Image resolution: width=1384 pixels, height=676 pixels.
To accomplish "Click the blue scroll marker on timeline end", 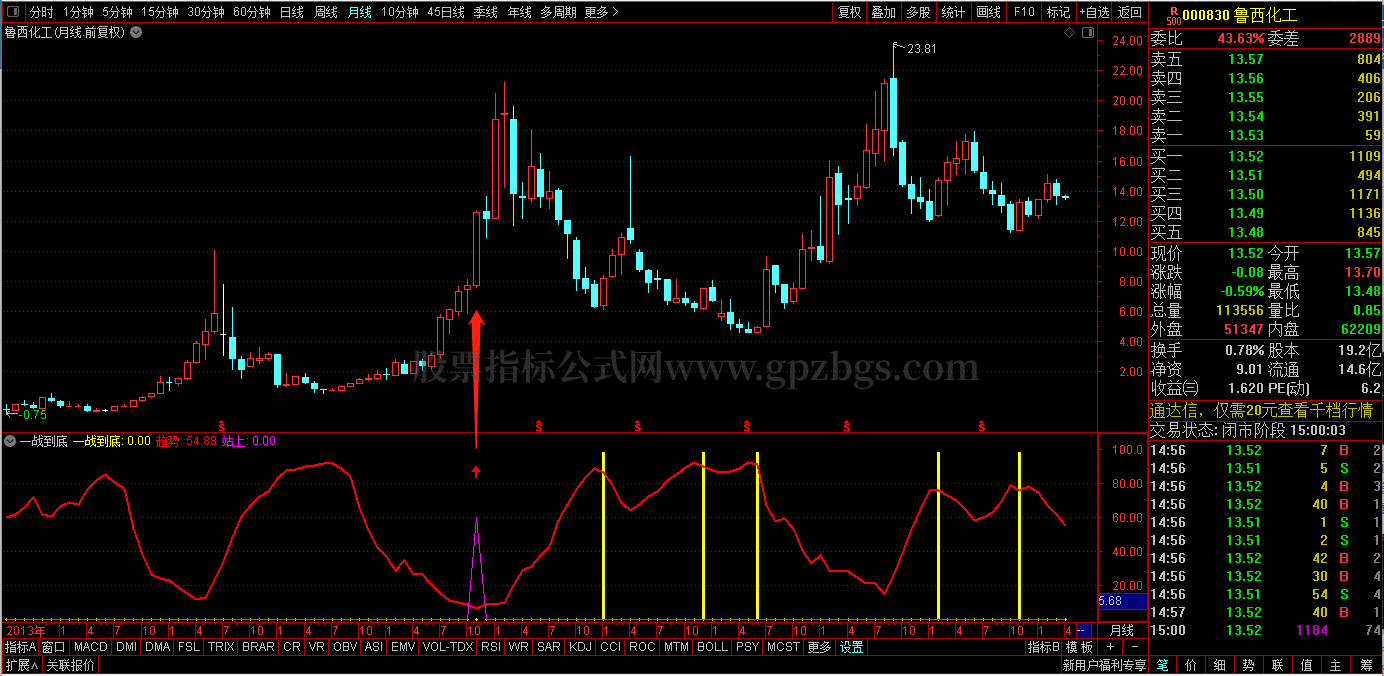I will click(x=1084, y=630).
